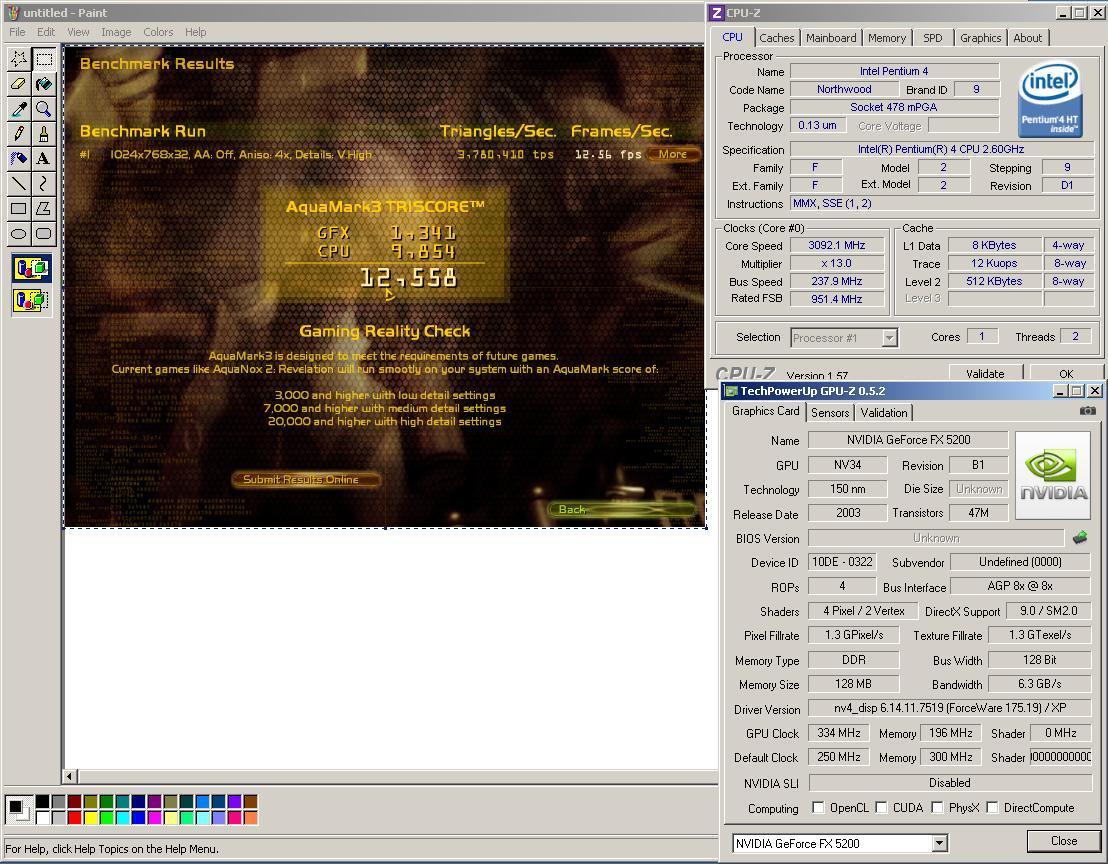The height and width of the screenshot is (864, 1108).
Task: Pick the Eraser tool in Paint
Action: [x=19, y=84]
